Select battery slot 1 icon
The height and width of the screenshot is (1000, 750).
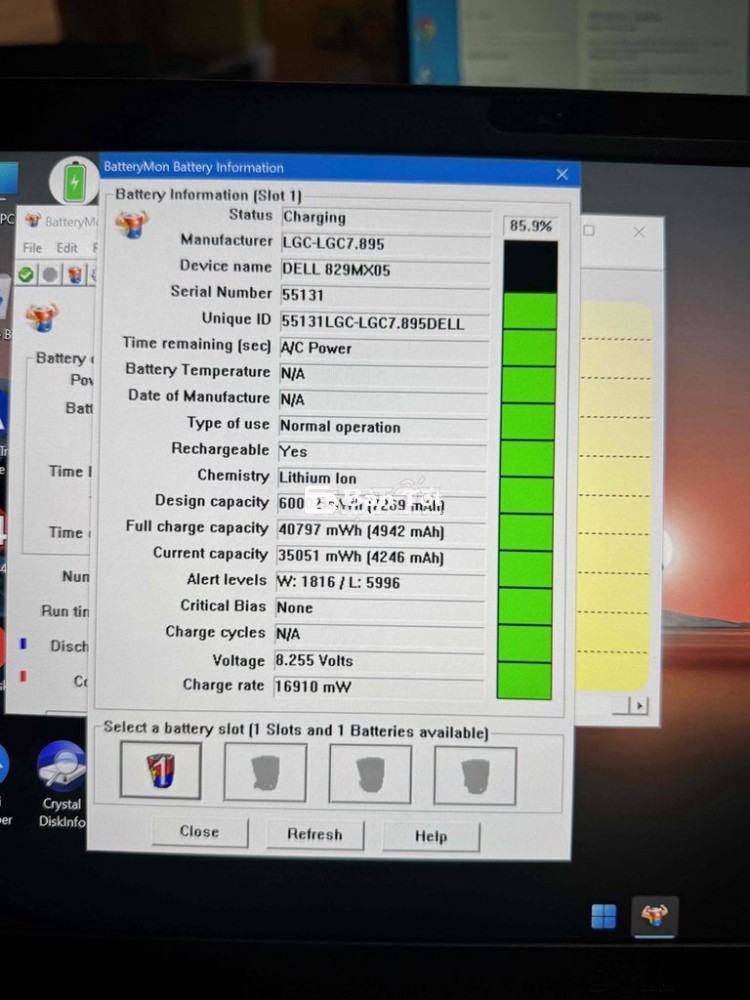pyautogui.click(x=160, y=770)
